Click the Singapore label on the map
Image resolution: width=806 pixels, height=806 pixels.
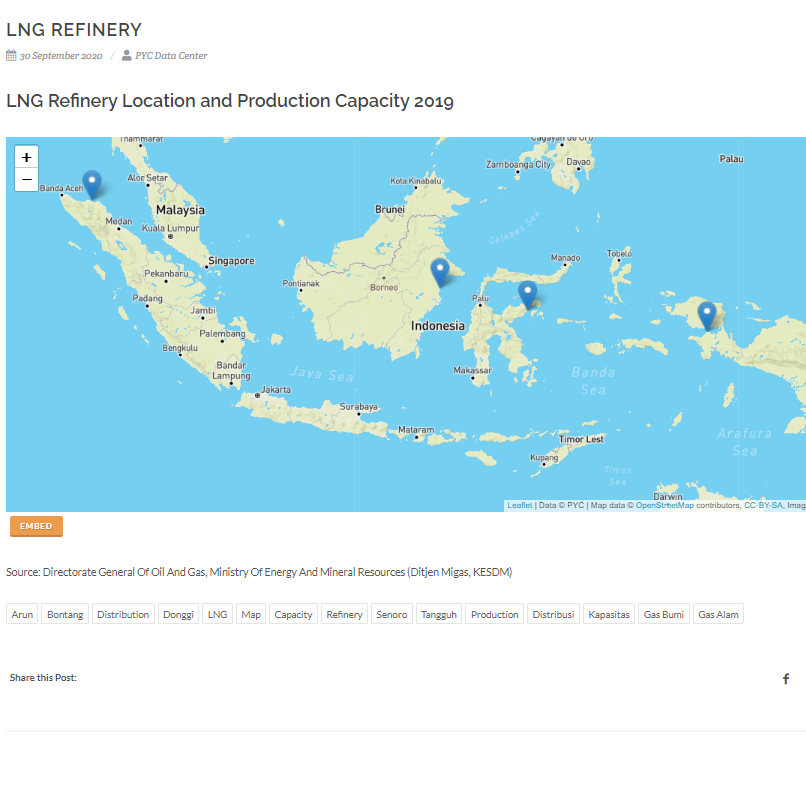[x=231, y=261]
